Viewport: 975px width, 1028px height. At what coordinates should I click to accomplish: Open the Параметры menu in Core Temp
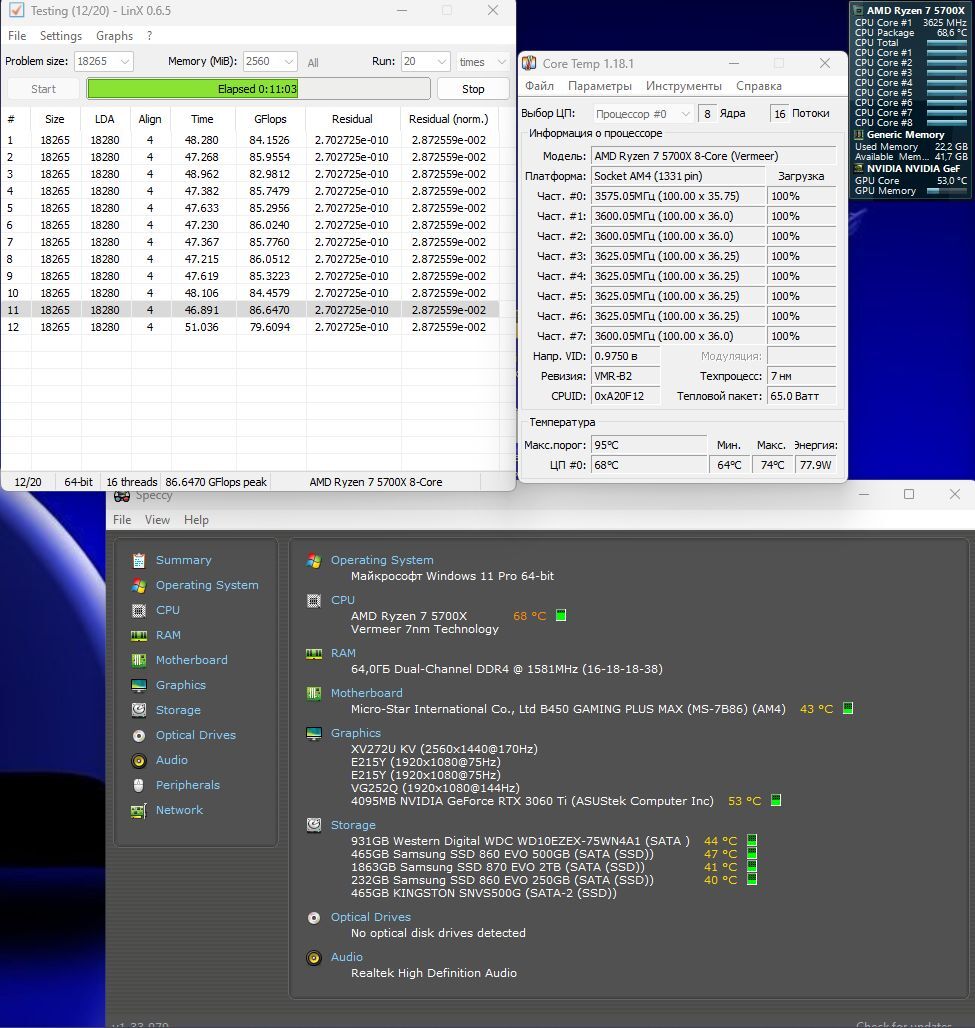(x=599, y=86)
